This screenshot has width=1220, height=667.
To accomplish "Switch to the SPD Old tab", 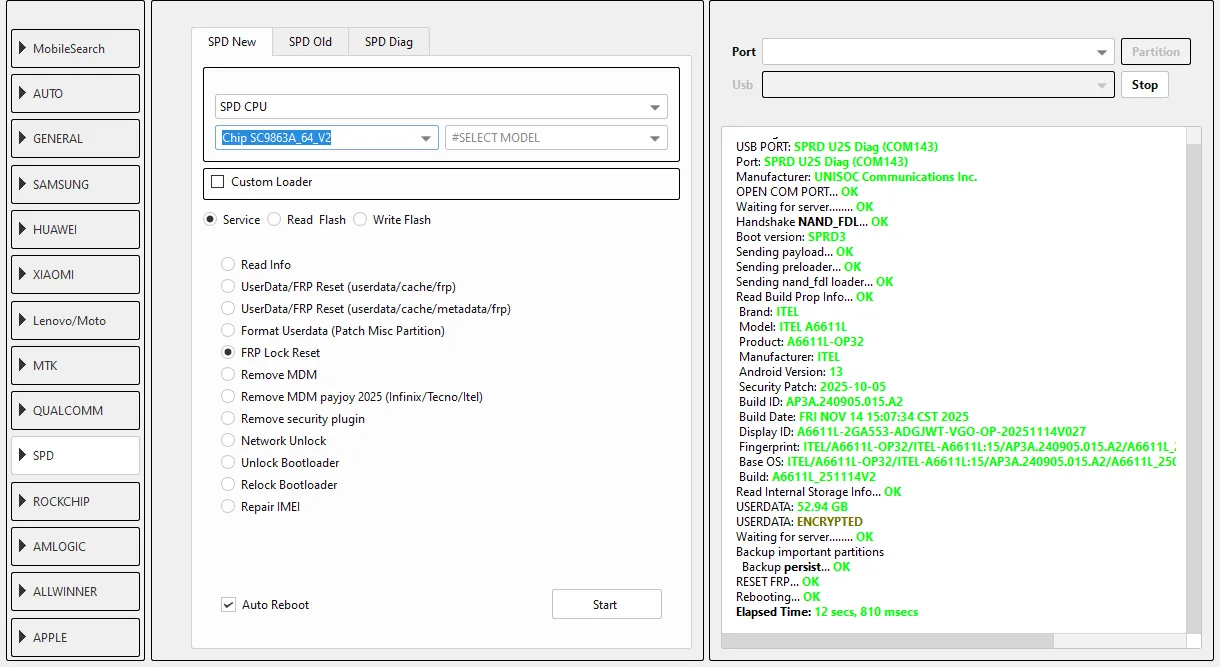I will pyautogui.click(x=310, y=42).
